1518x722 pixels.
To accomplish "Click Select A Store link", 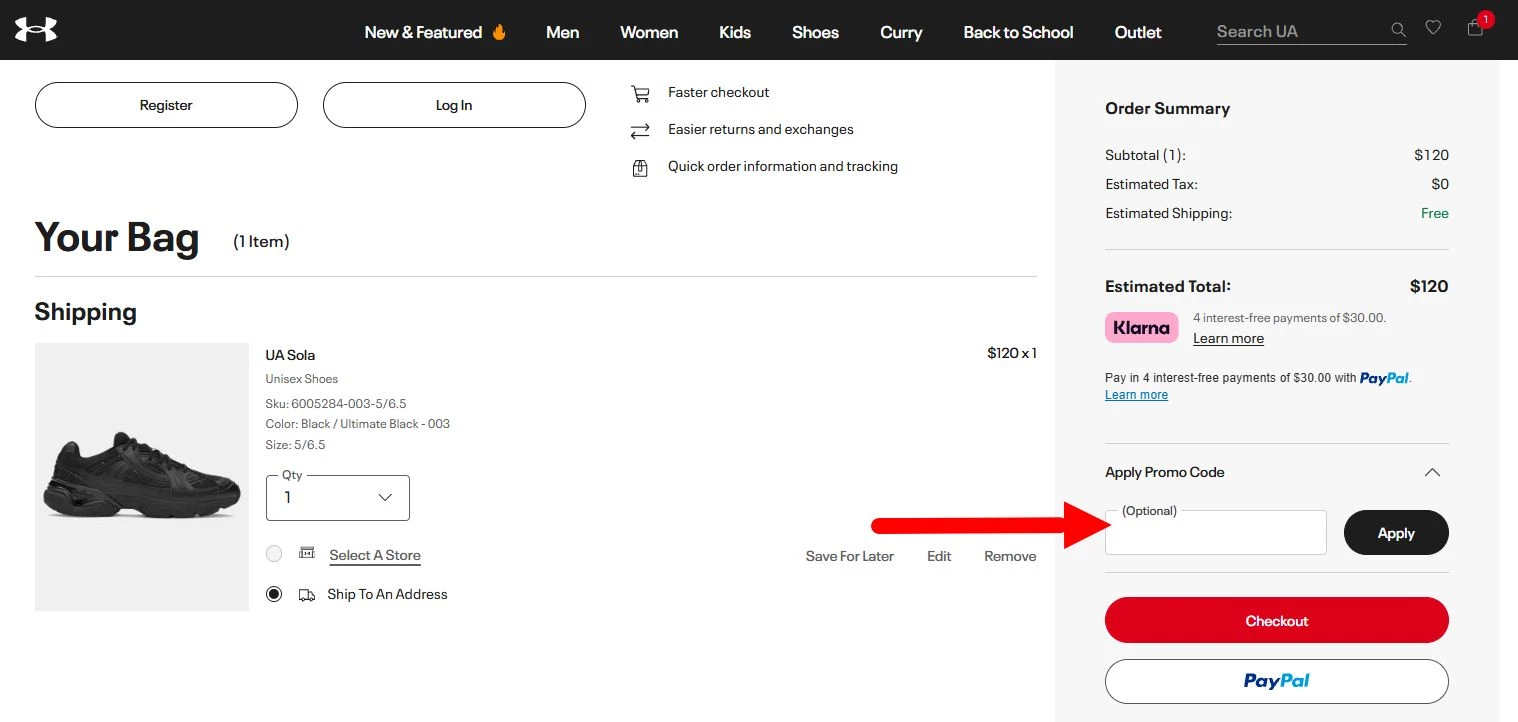I will (375, 555).
